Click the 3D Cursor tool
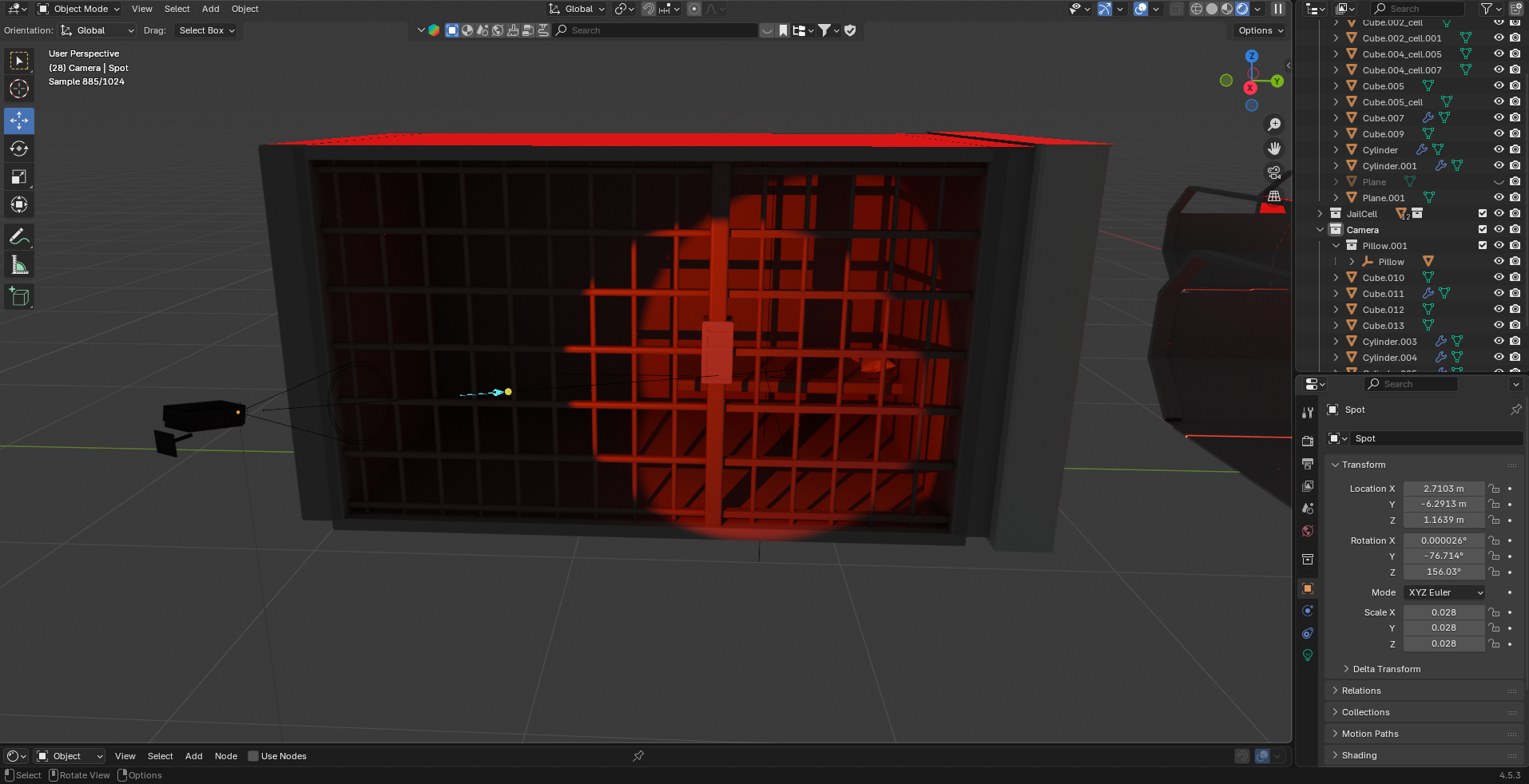The height and width of the screenshot is (784, 1529). [x=19, y=89]
